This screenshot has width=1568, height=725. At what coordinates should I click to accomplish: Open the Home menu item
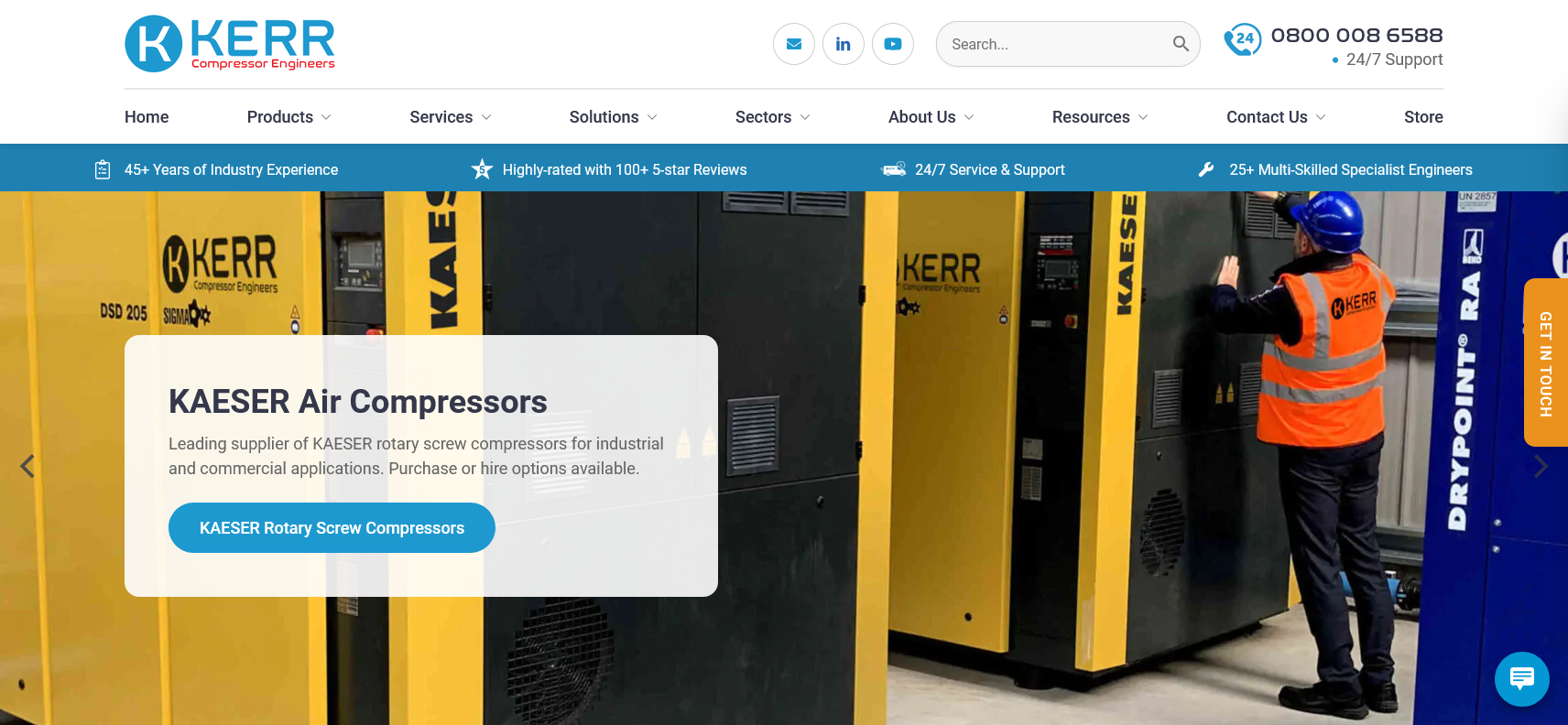147,117
